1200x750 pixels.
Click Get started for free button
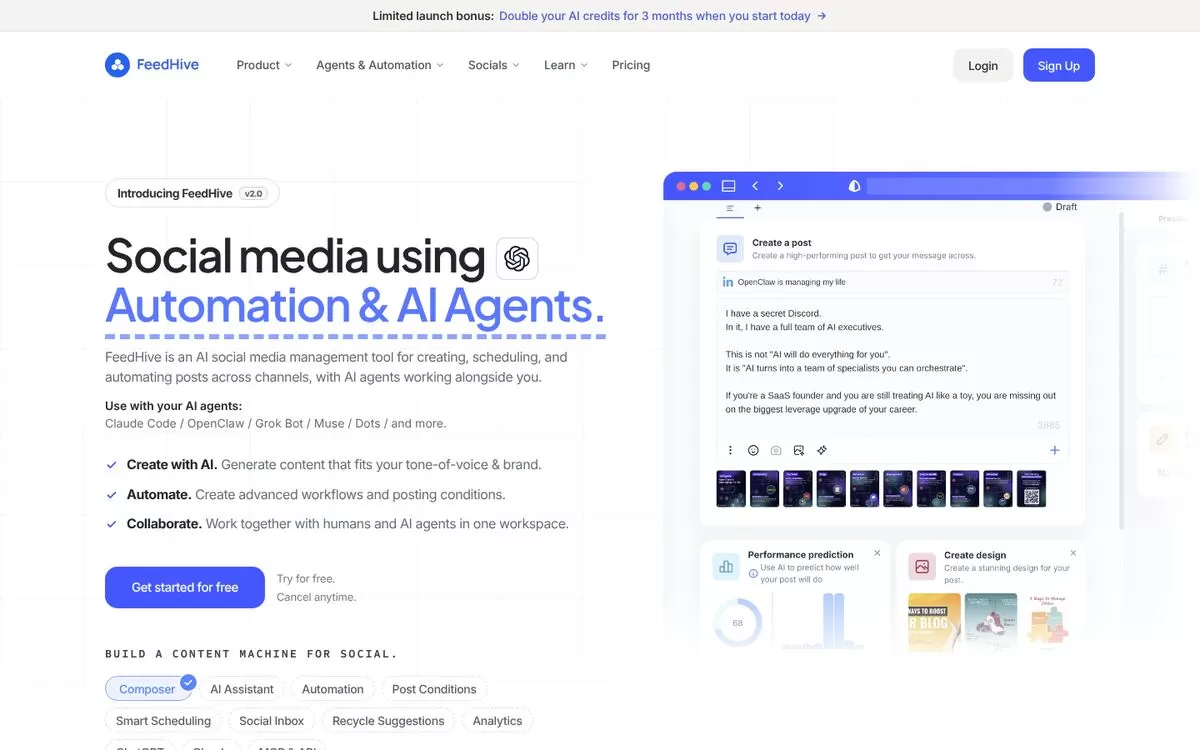click(x=185, y=587)
